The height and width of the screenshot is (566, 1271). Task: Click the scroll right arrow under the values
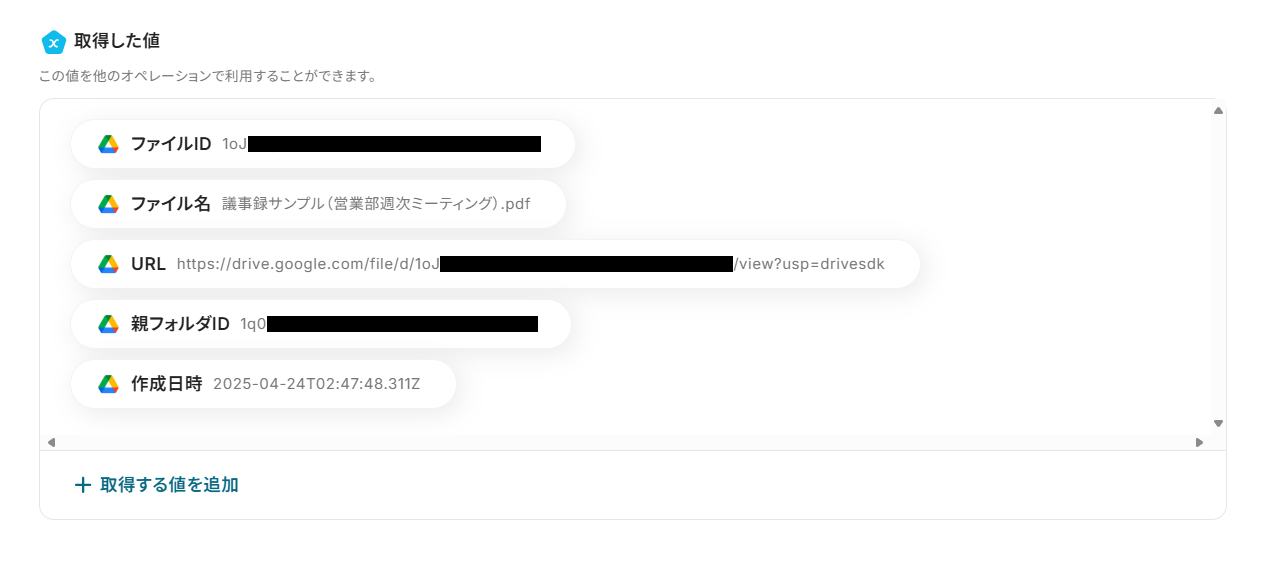coord(1199,442)
